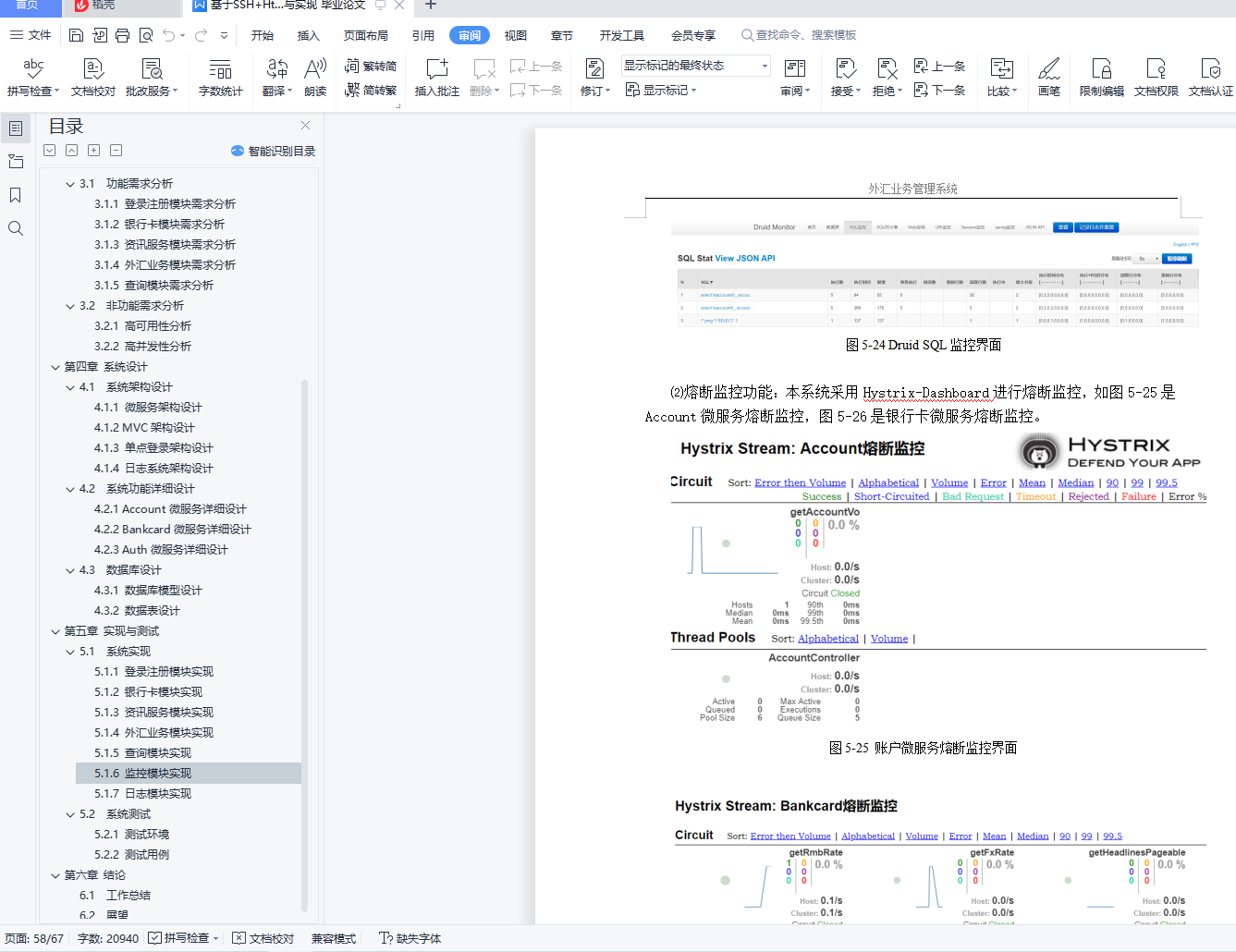
Task: Switch to the 视图 ribbon tab
Action: (516, 35)
